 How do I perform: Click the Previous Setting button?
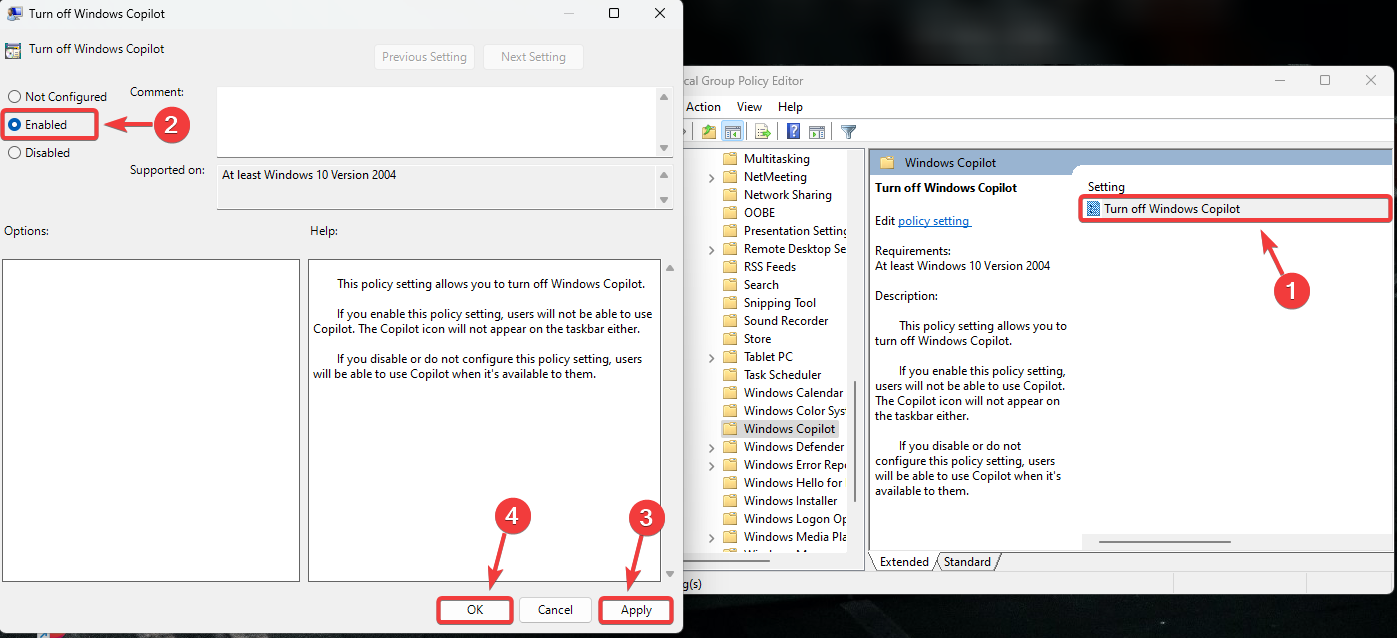pyautogui.click(x=424, y=57)
